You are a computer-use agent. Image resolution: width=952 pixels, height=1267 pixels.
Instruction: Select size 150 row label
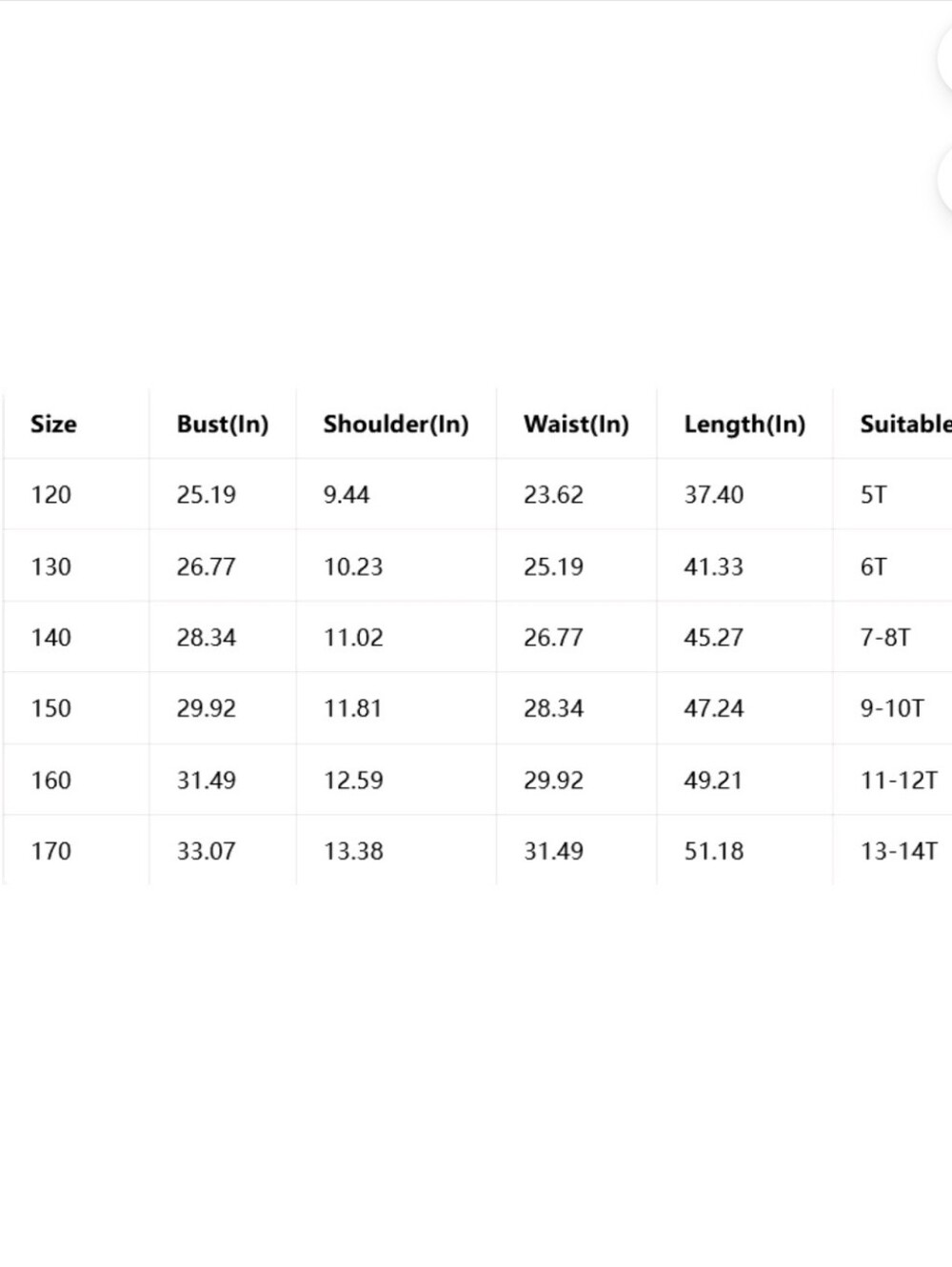click(50, 708)
